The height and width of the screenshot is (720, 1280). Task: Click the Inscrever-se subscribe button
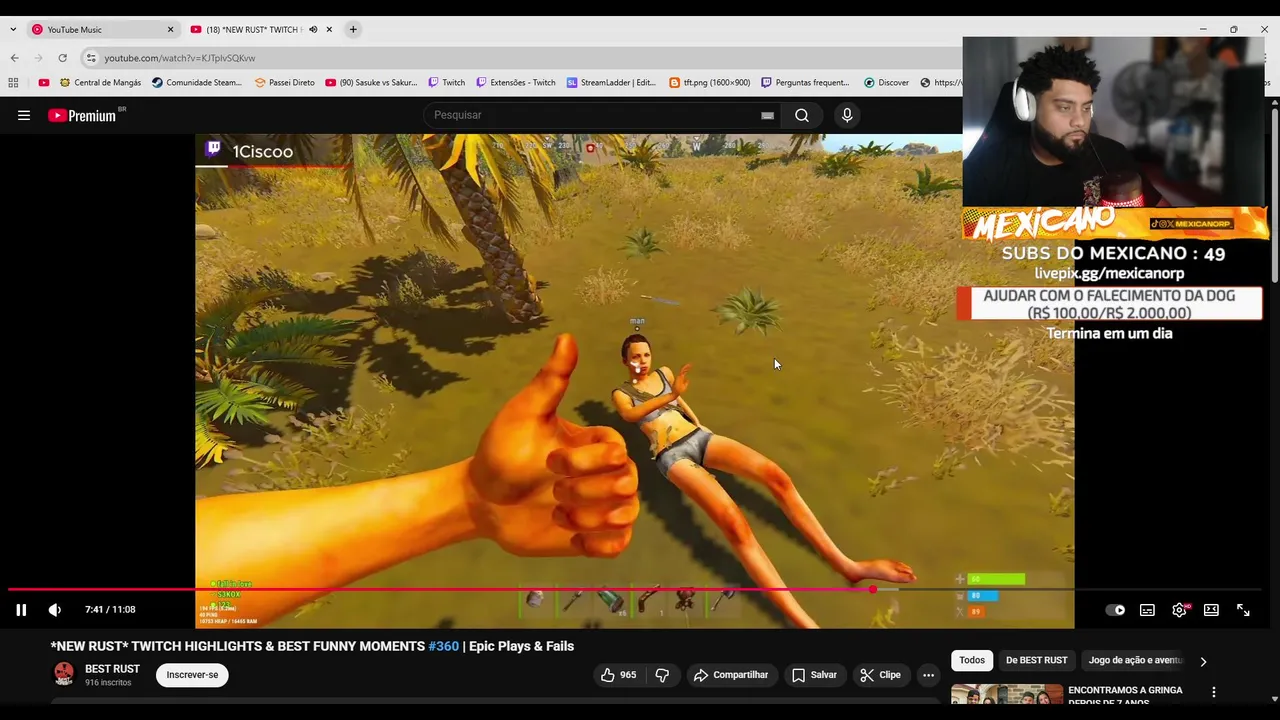(x=192, y=675)
